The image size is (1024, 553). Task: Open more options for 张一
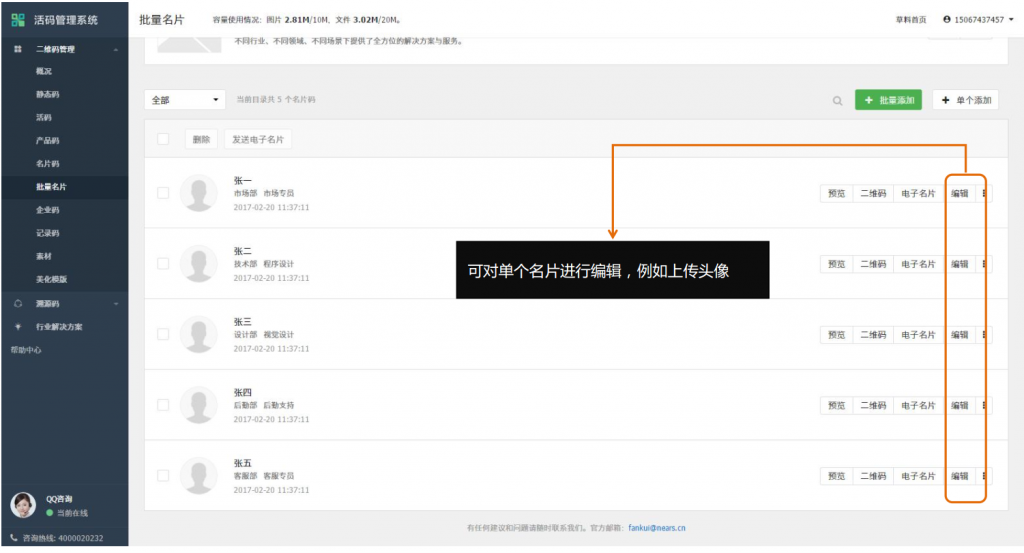tap(984, 193)
